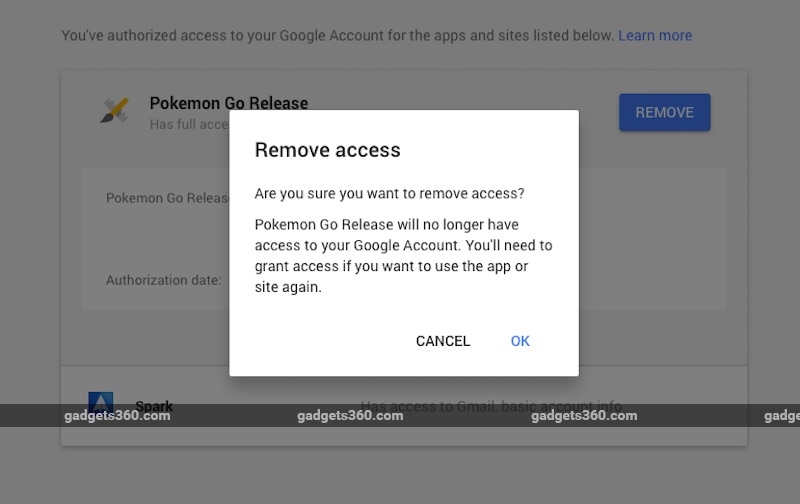Viewport: 800px width, 504px height.
Task: Click 'Has access to Gmail, basic account info'
Action: 491,406
